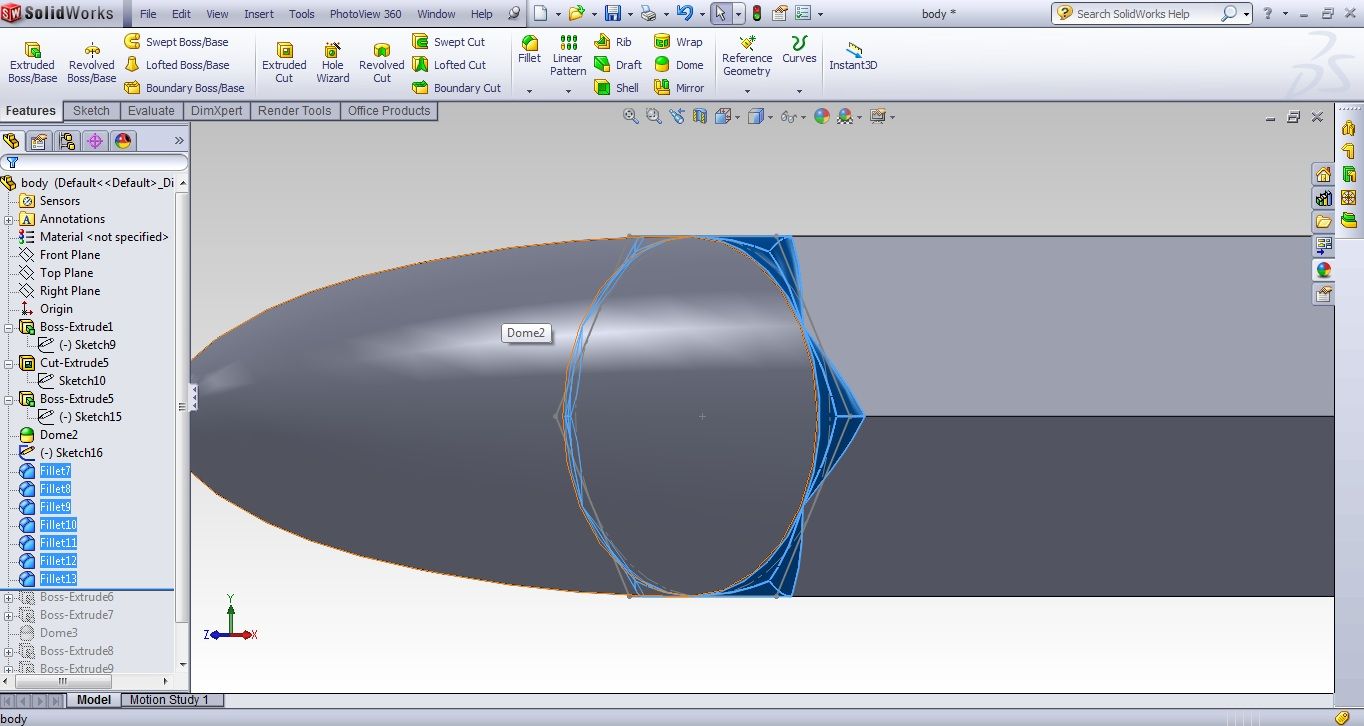The height and width of the screenshot is (726, 1364).
Task: Select the Mirror tool
Action: [x=680, y=88]
